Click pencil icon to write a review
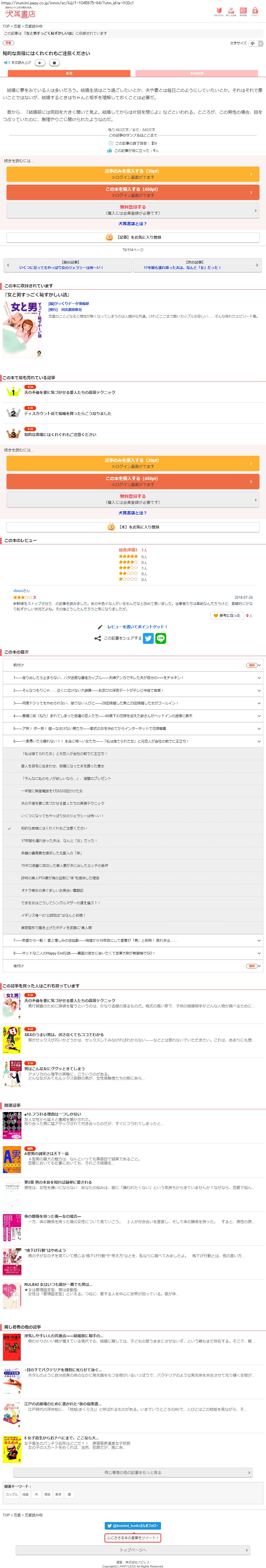The height and width of the screenshot is (1568, 266). [x=100, y=626]
